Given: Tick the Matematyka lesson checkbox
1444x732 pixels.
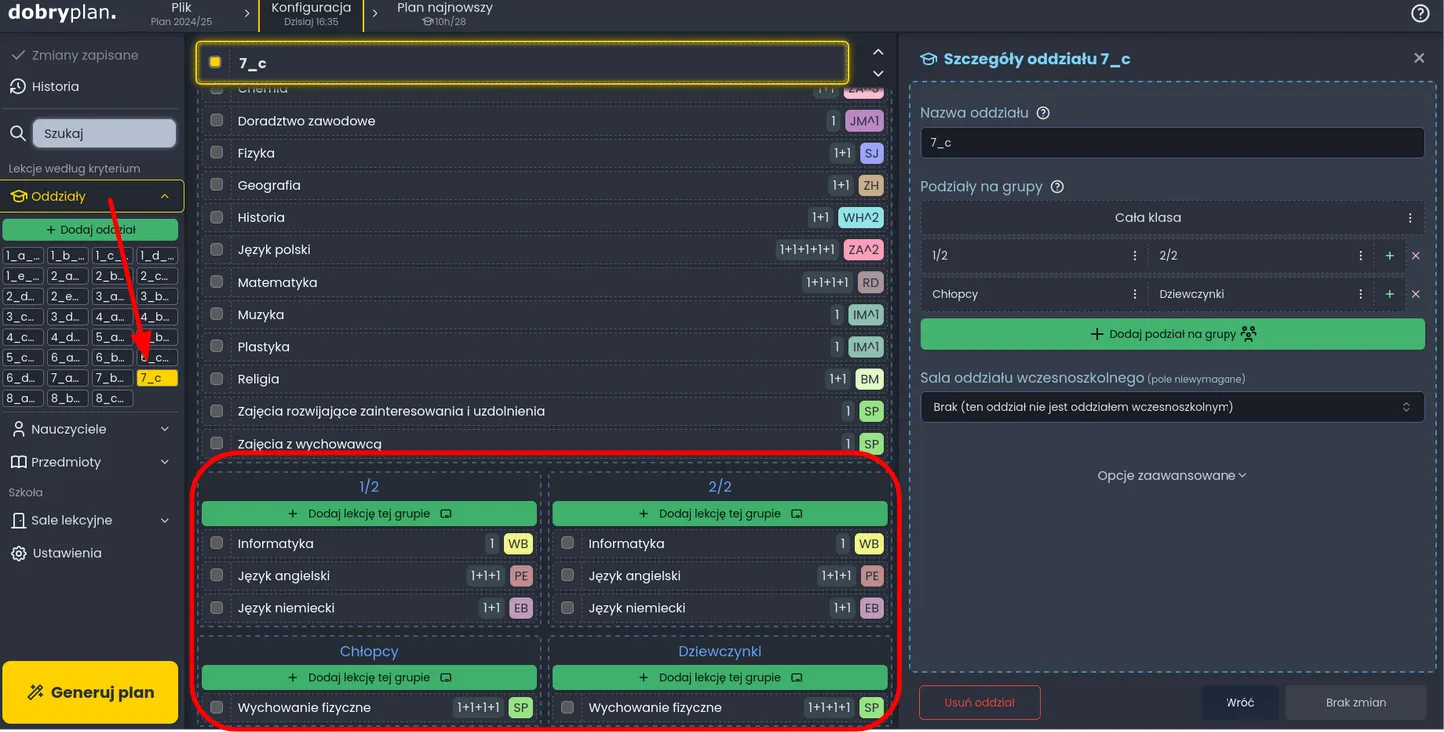Looking at the screenshot, I should point(216,283).
